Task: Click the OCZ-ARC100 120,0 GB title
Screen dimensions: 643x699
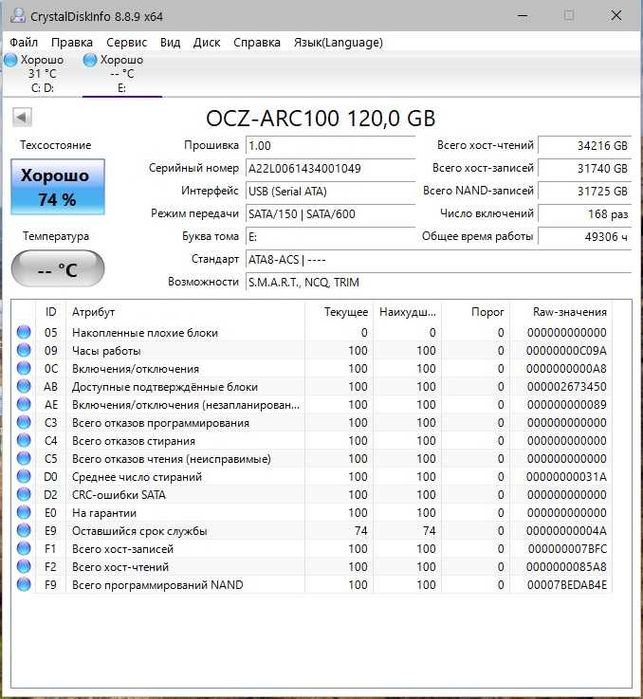Action: pyautogui.click(x=321, y=118)
